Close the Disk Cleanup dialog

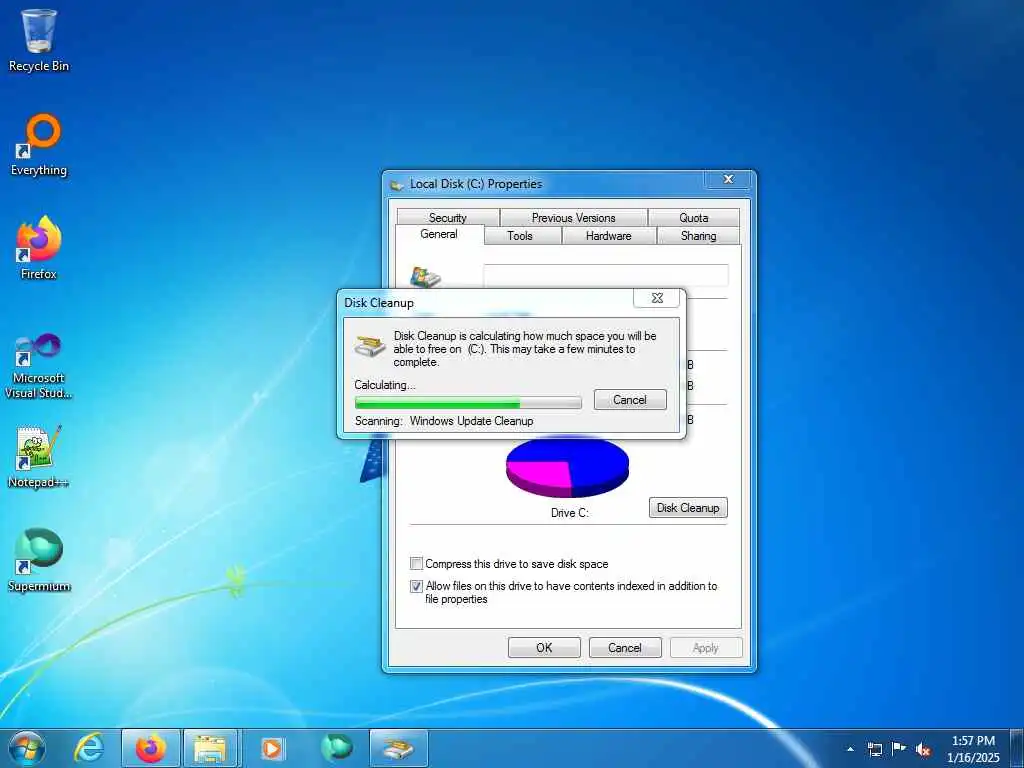click(657, 298)
